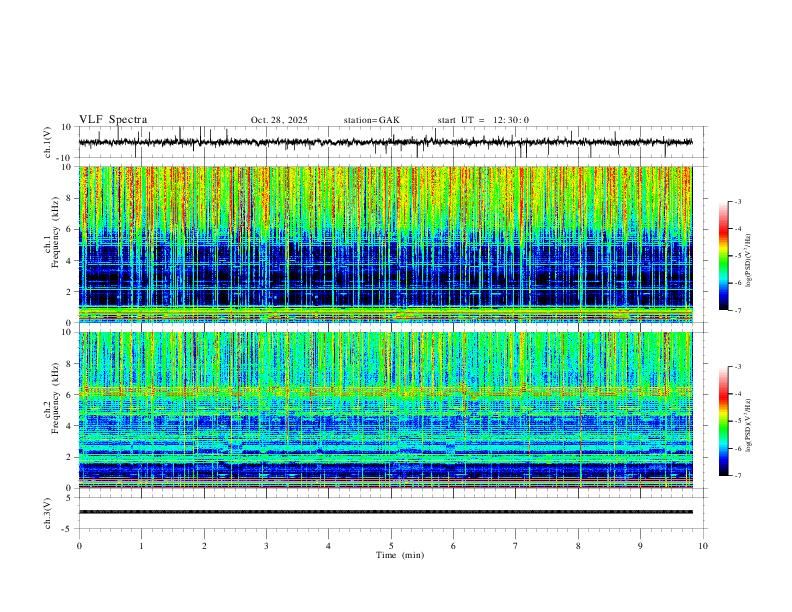This screenshot has height=612, width=792.
Task: Click the ch.1 spectrogram panel
Action: [385, 244]
